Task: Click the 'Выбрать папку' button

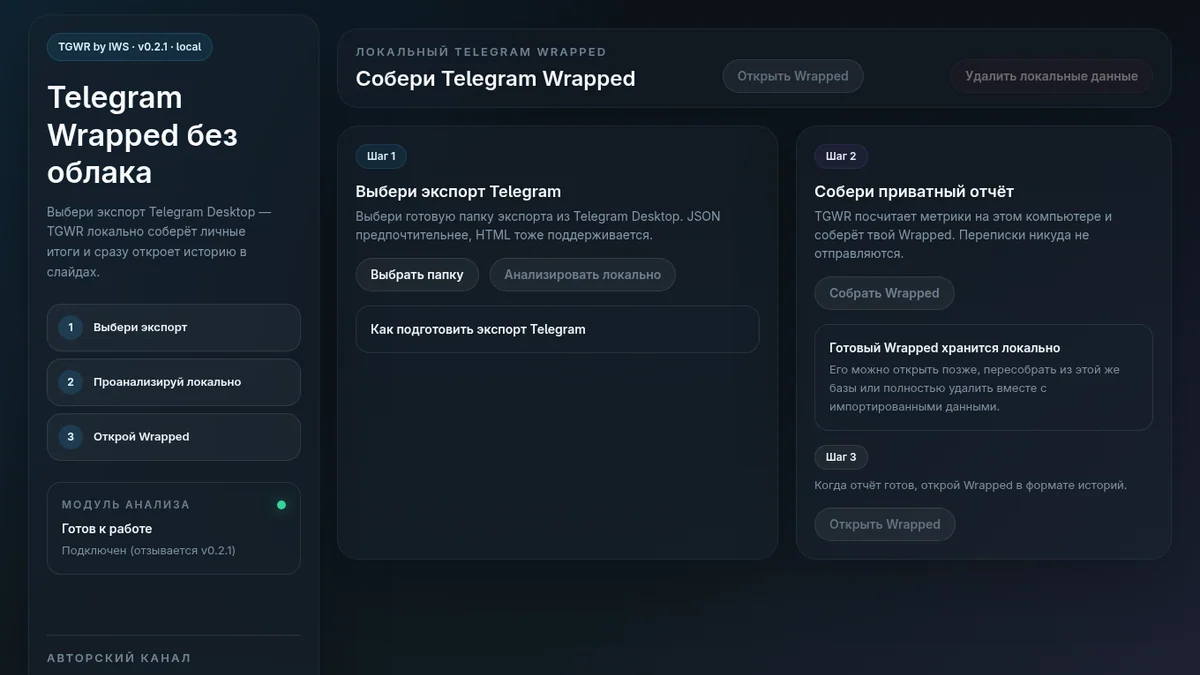Action: click(x=417, y=274)
